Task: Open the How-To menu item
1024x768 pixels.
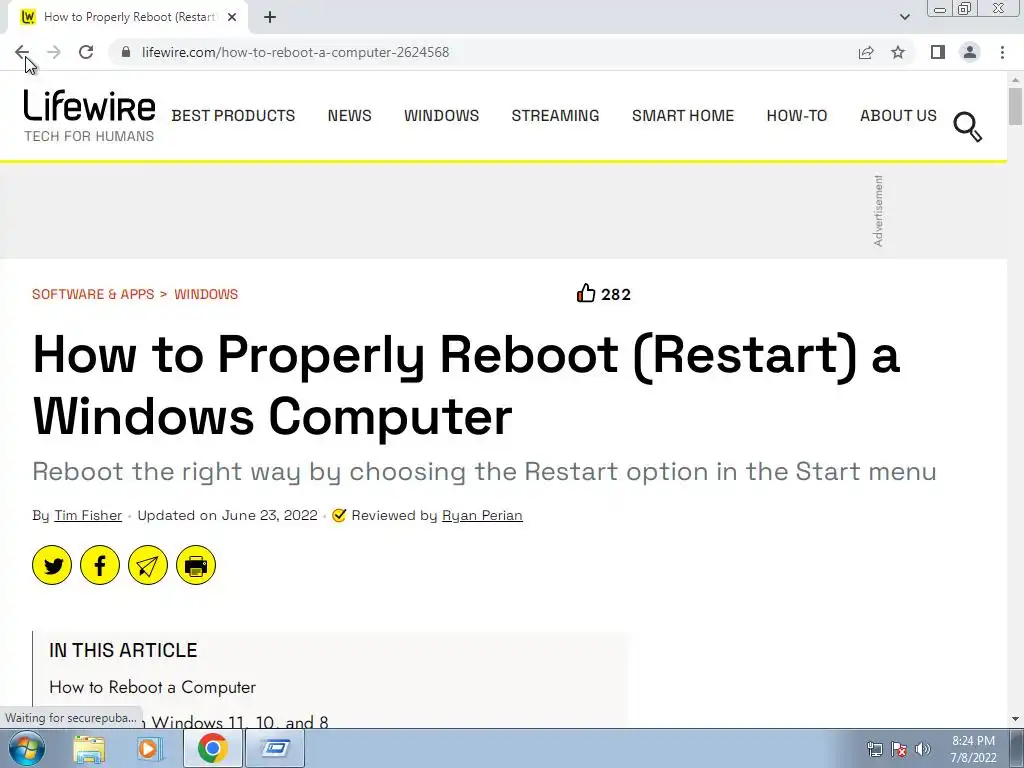Action: coord(797,116)
